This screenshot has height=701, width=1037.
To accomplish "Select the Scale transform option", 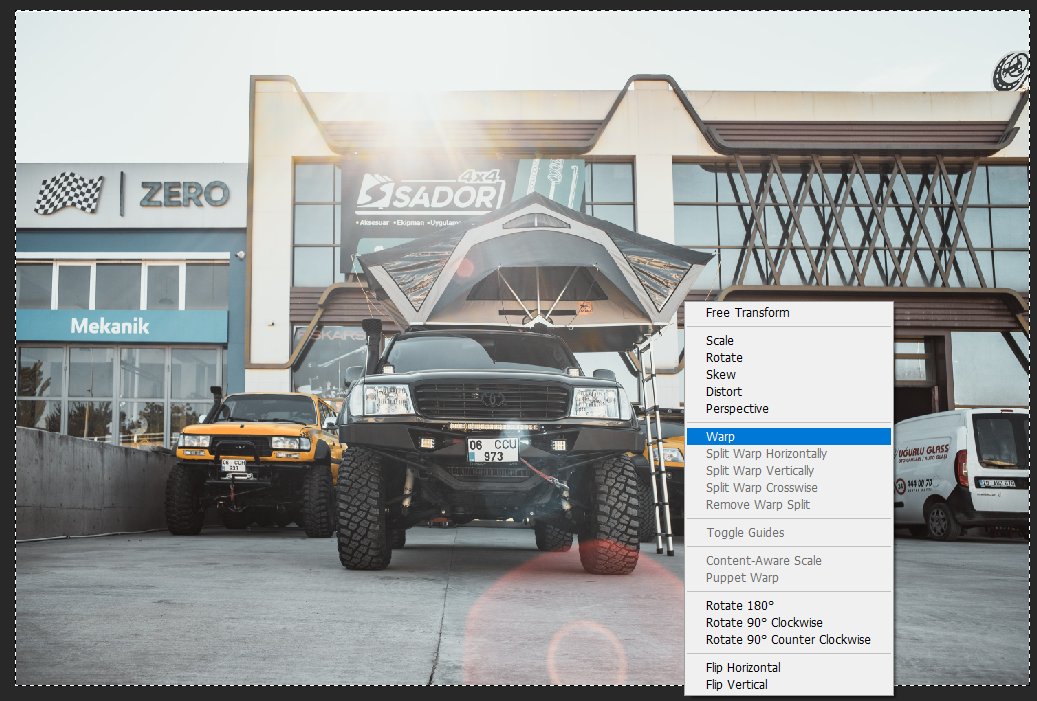I will click(789, 341).
